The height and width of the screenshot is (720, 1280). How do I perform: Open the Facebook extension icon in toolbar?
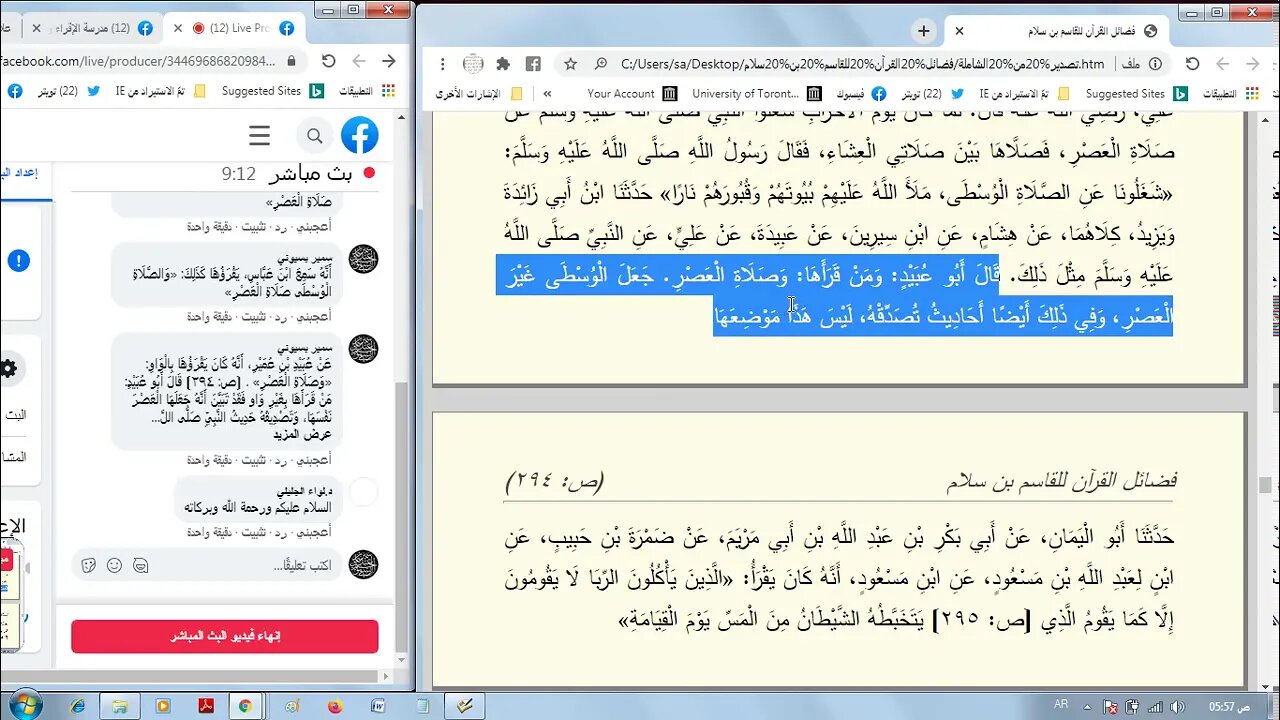point(533,64)
